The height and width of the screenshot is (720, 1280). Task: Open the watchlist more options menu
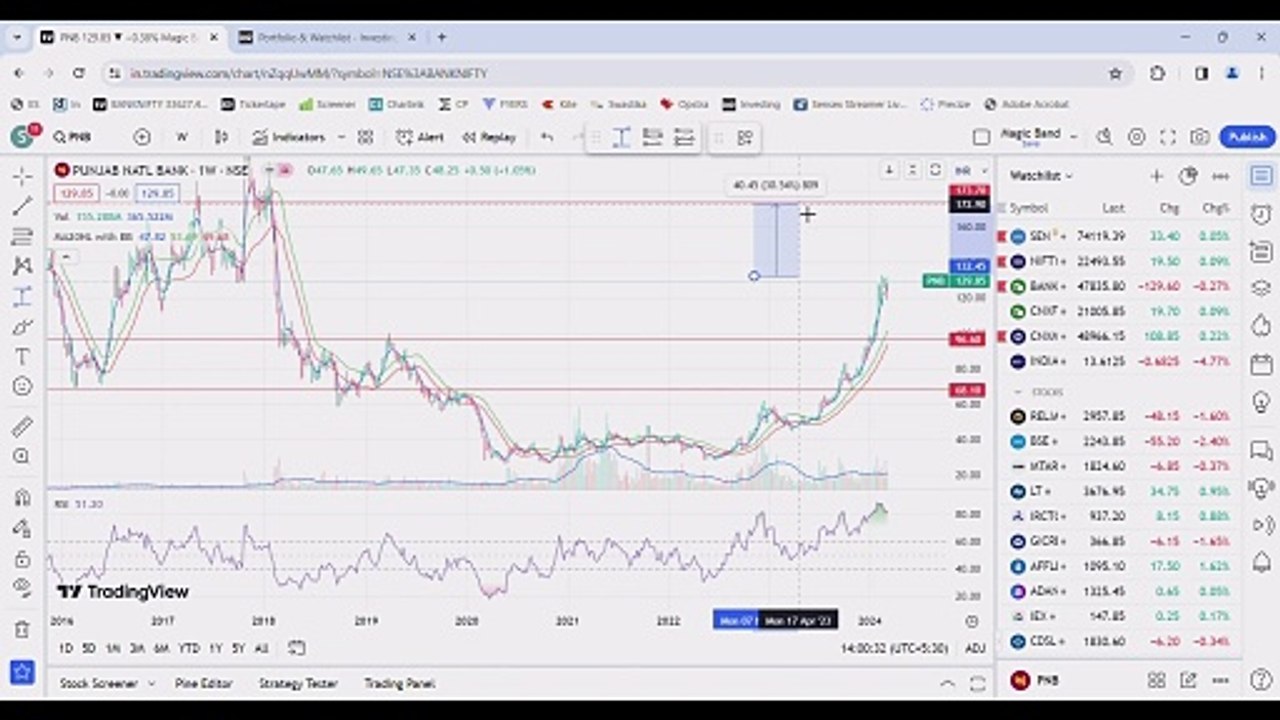click(1220, 176)
